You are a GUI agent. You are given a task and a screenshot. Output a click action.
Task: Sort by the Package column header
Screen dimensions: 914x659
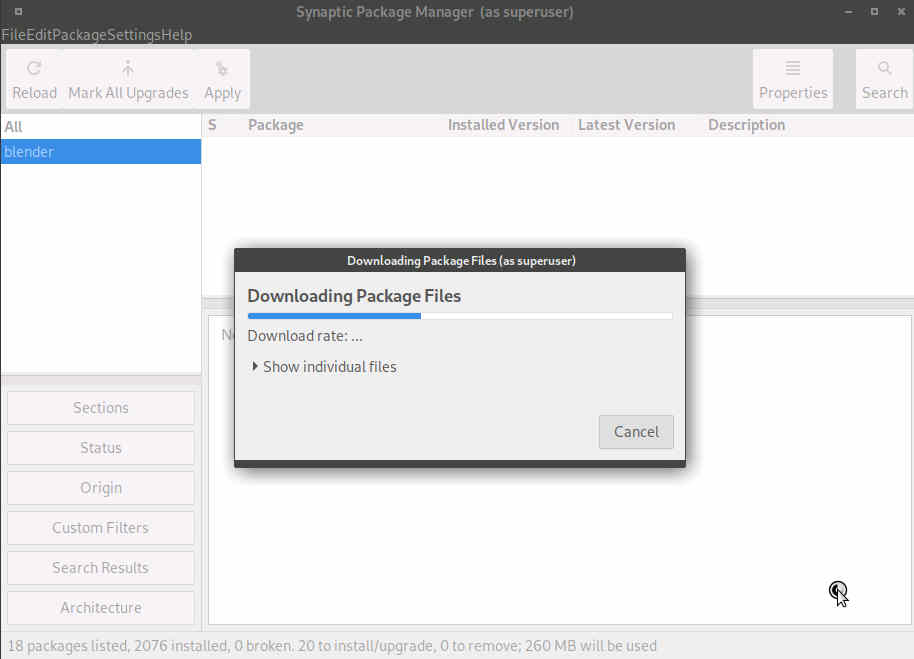tap(276, 125)
